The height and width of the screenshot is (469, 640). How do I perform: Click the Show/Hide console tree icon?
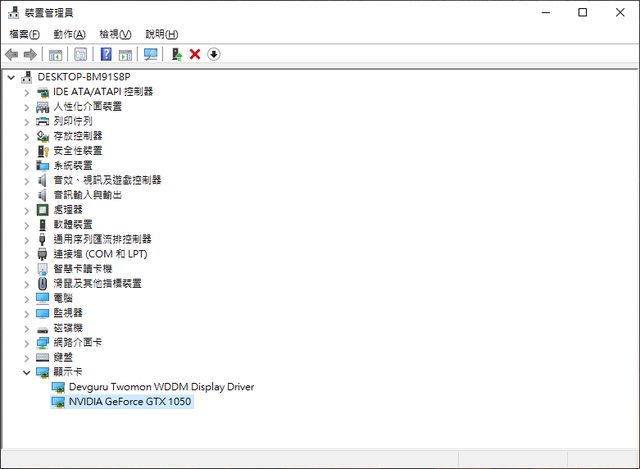56,54
